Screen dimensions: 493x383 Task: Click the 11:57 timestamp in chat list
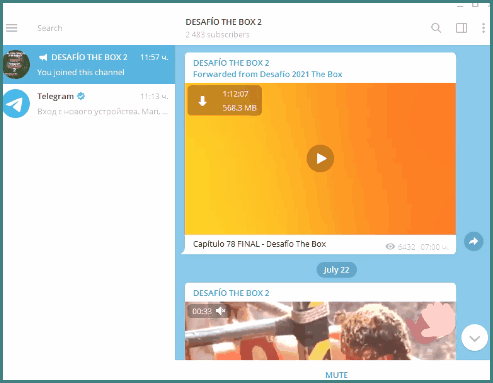pyautogui.click(x=154, y=57)
